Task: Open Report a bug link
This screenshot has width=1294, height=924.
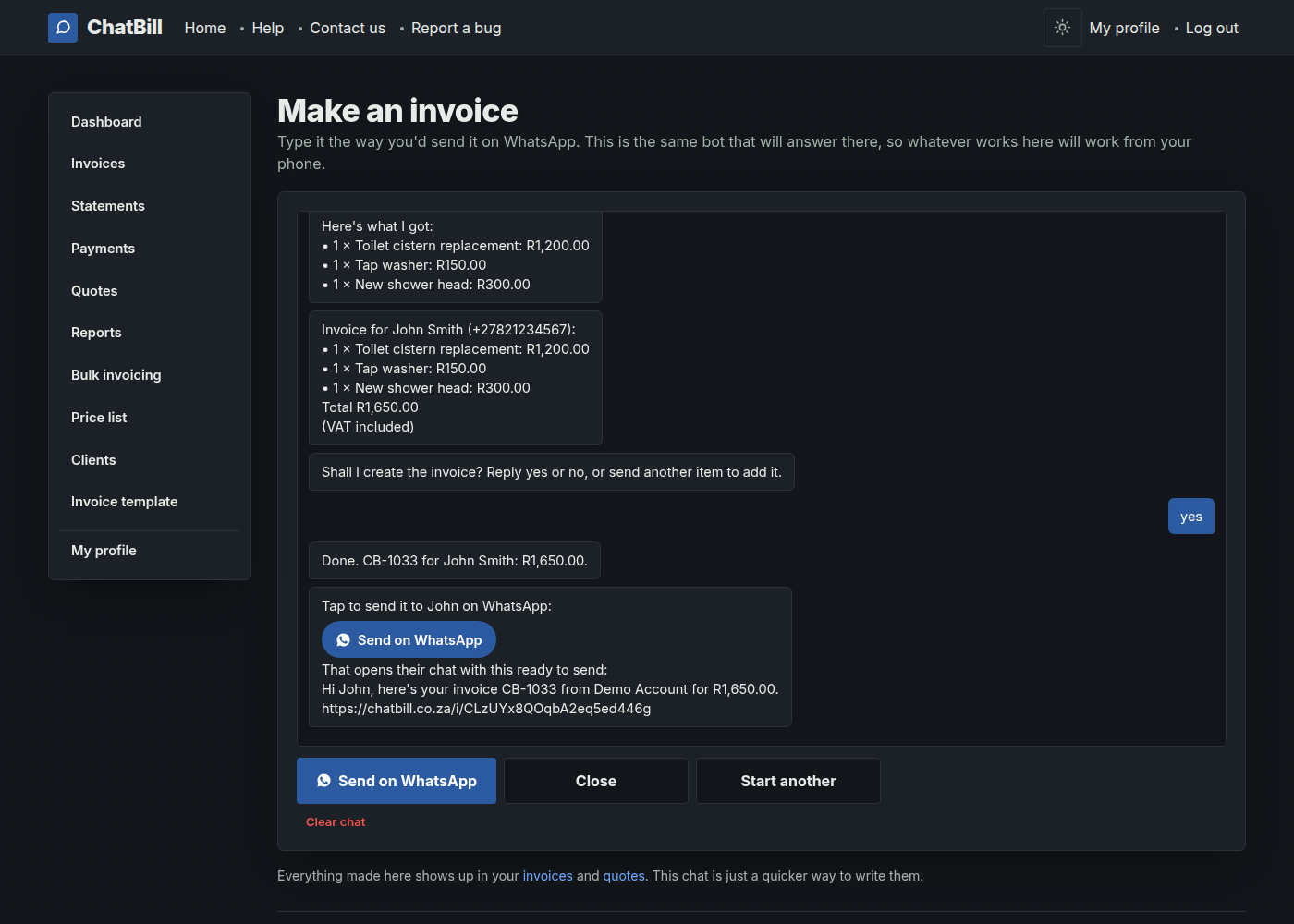Action: click(x=457, y=28)
